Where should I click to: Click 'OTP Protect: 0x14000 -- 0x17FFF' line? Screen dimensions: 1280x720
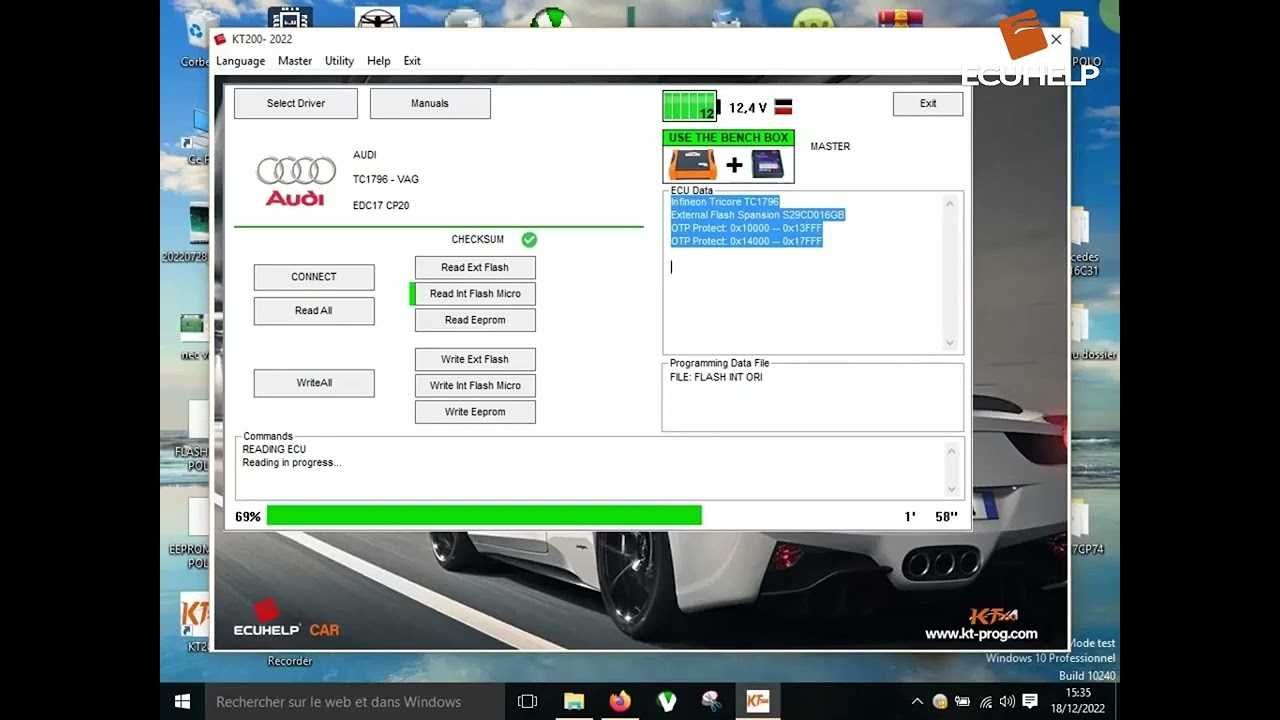pos(746,241)
